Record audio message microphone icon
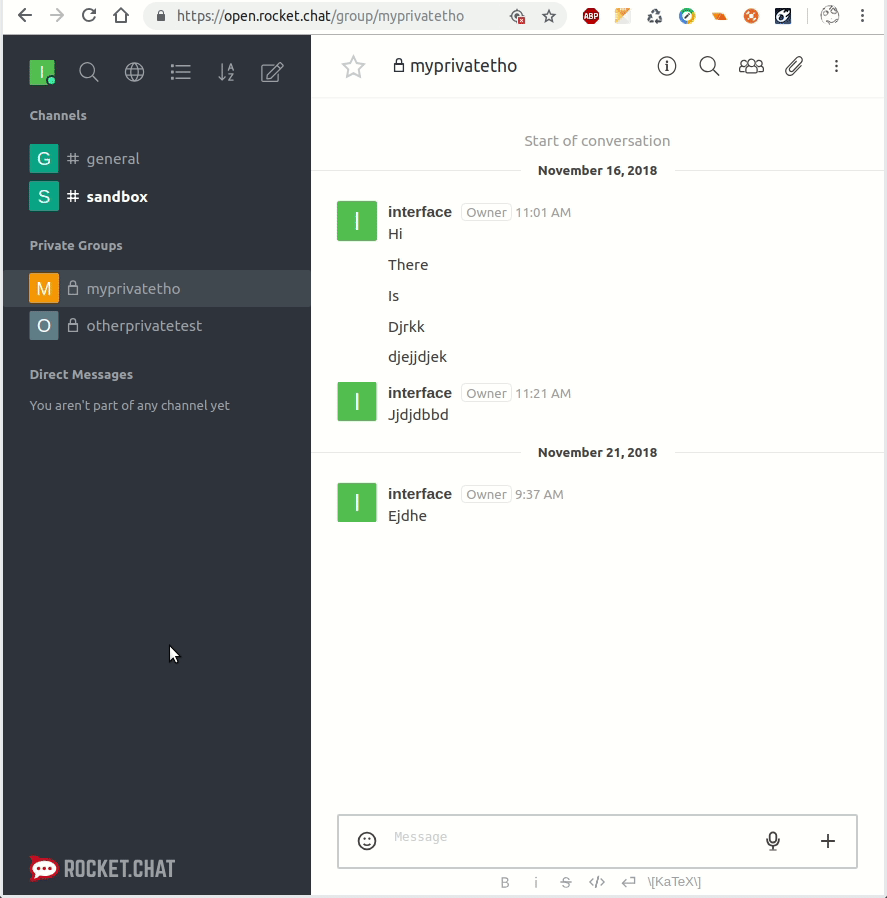Image resolution: width=887 pixels, height=898 pixels. pos(773,840)
